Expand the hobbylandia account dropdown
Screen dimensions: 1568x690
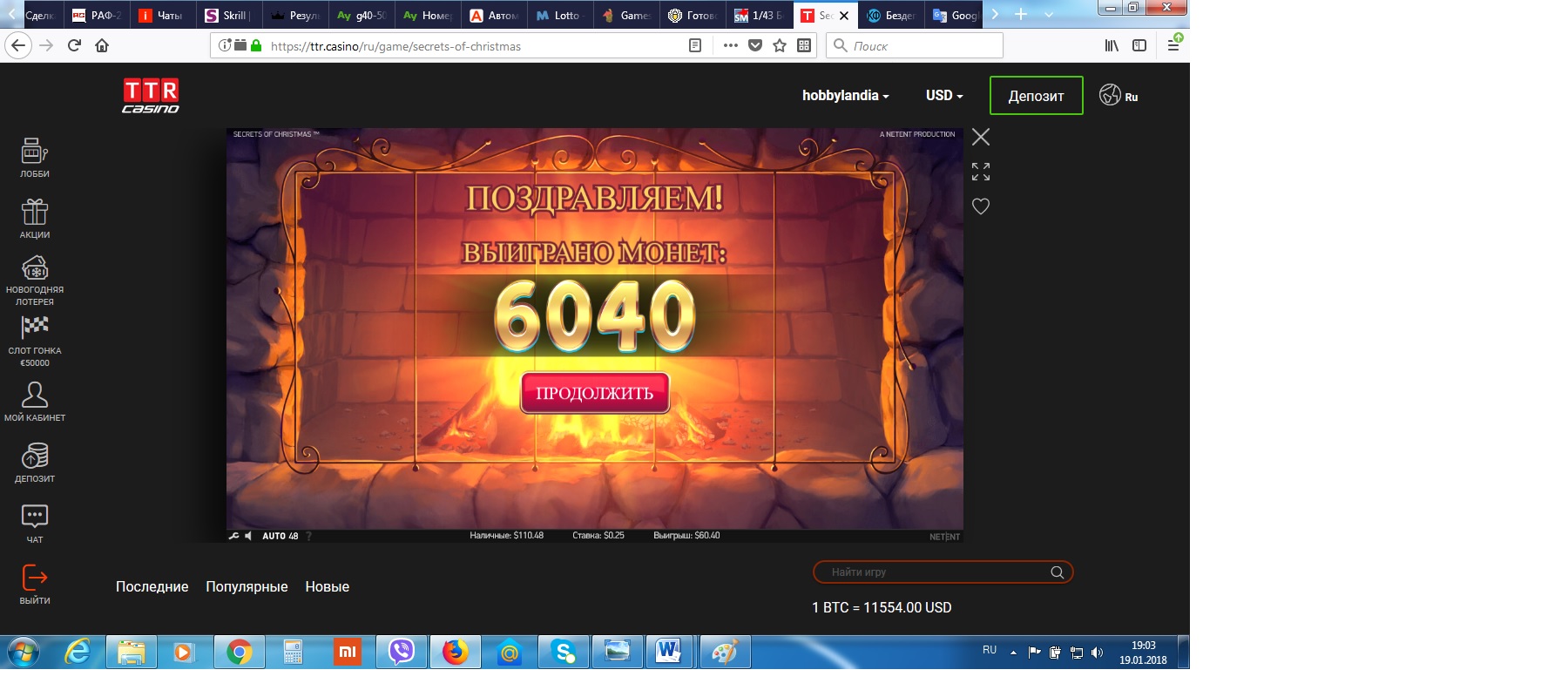(x=845, y=96)
